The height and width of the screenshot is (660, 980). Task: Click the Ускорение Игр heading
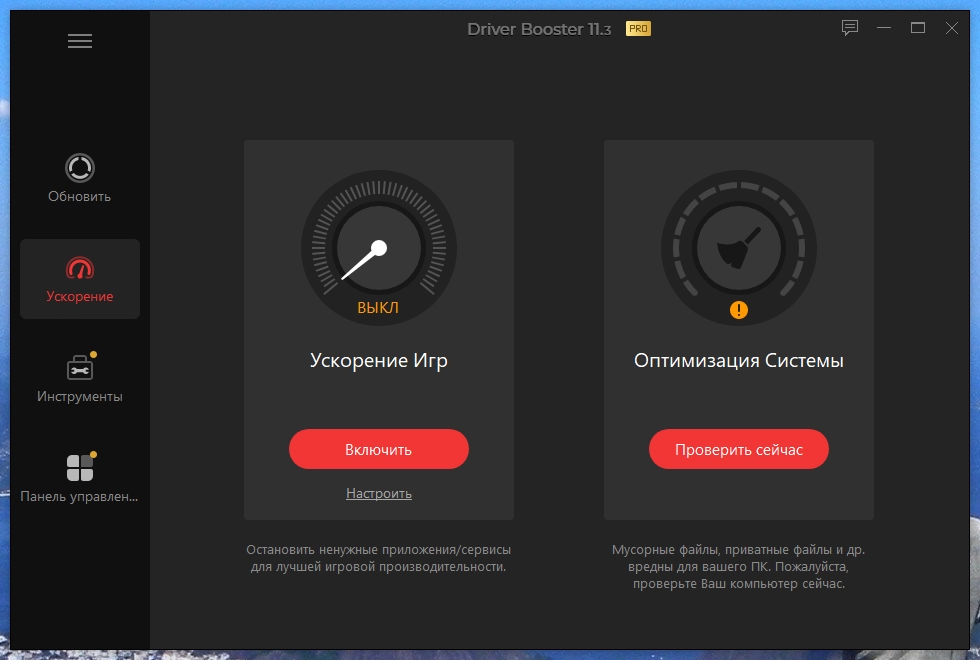pos(379,361)
